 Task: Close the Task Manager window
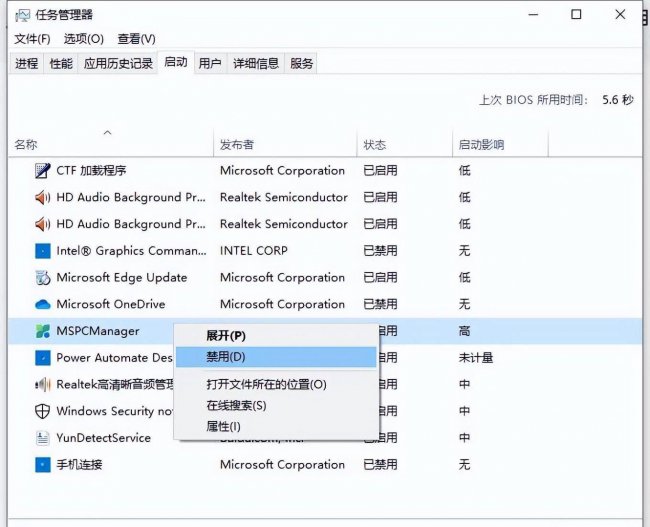coord(620,15)
